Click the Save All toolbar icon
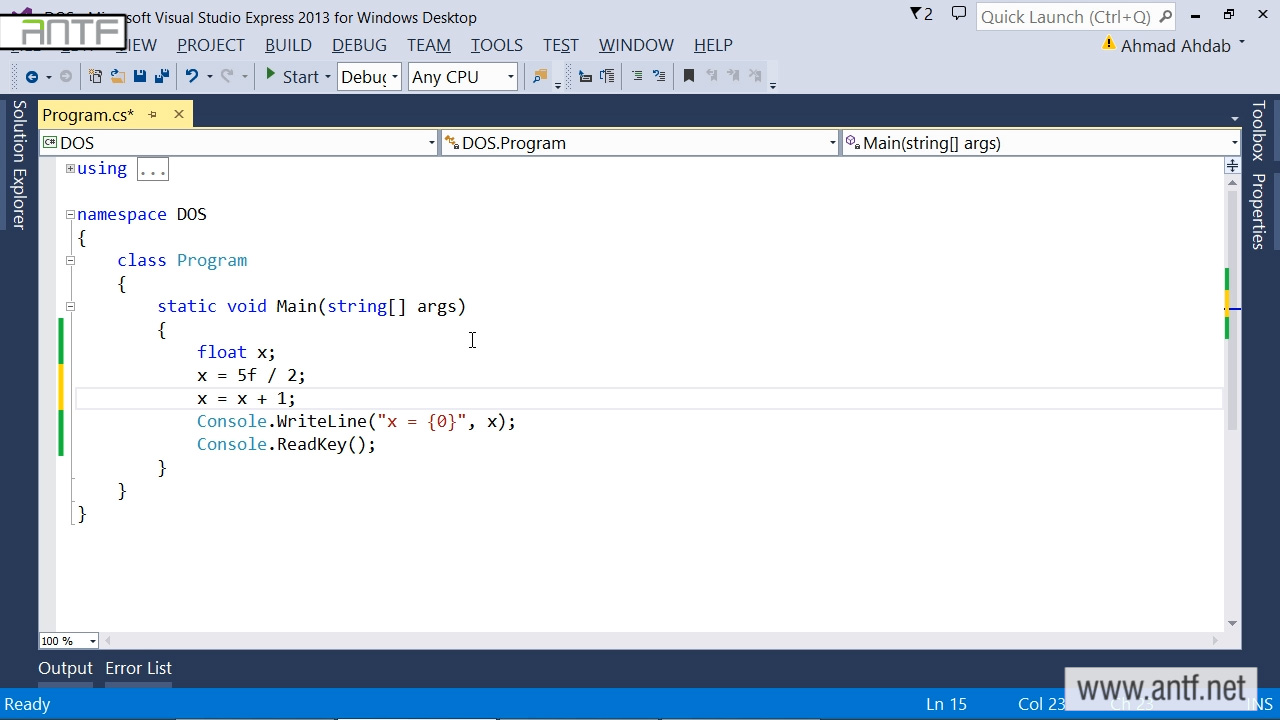This screenshot has height=720, width=1280. 161,76
